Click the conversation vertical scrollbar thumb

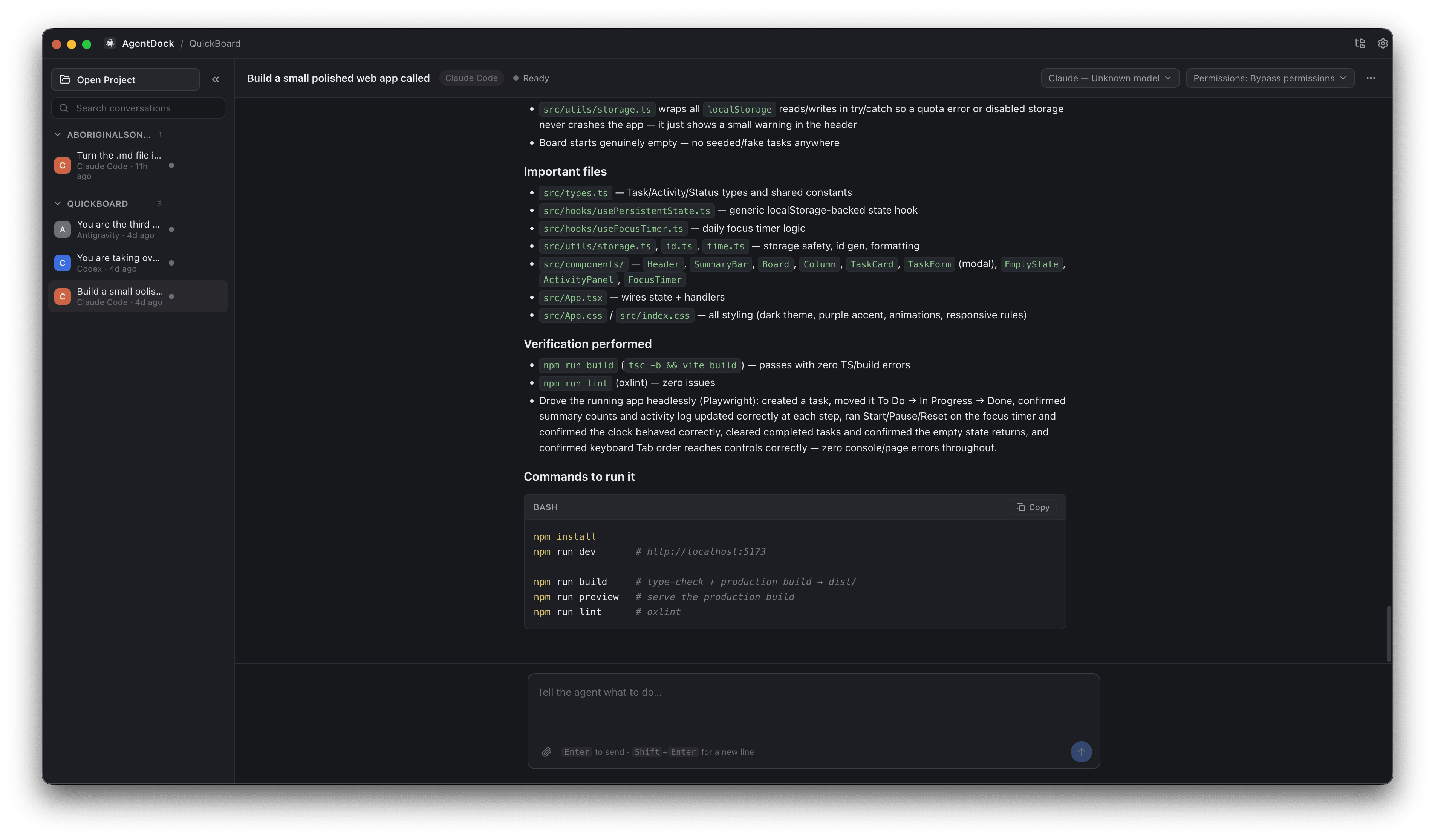pyautogui.click(x=1388, y=634)
